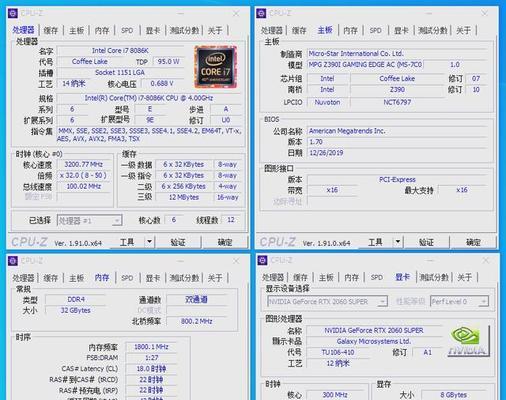Click the 1800.1 MHz memory frequency value
Image resolution: width=506 pixels, height=400 pixels.
pyautogui.click(x=151, y=347)
